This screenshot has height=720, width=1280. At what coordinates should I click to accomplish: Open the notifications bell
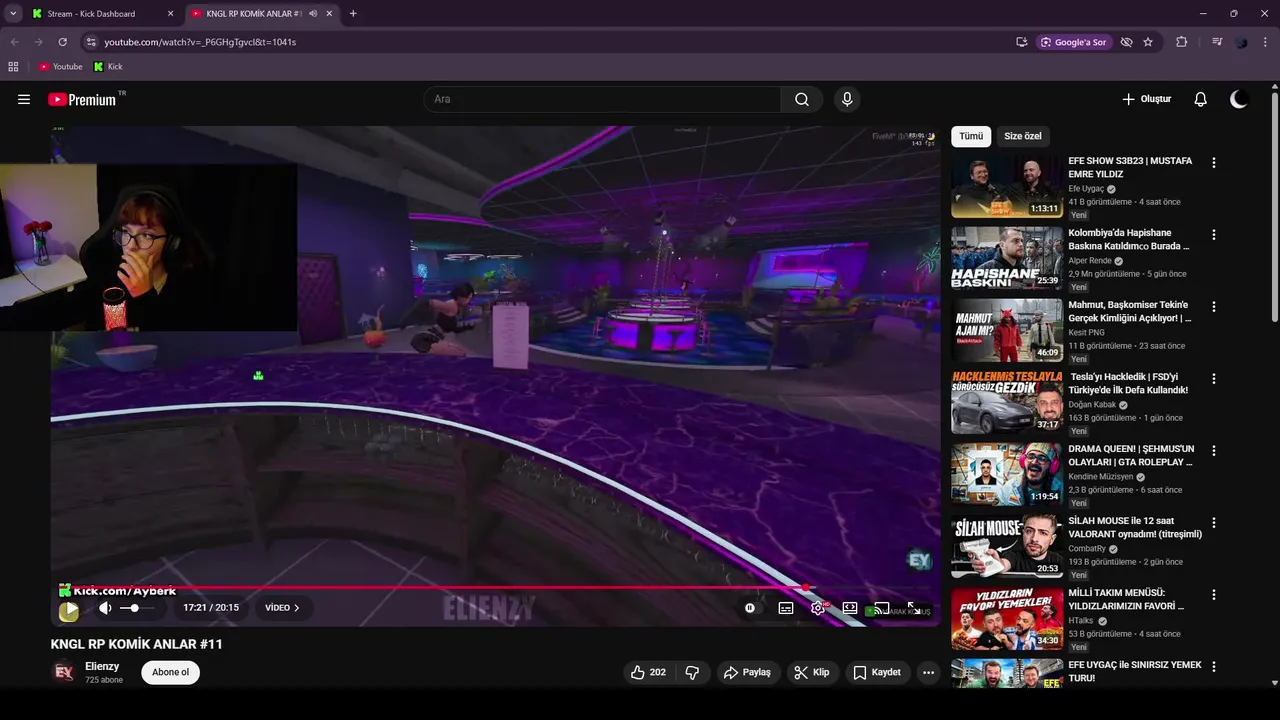pyautogui.click(x=1201, y=99)
